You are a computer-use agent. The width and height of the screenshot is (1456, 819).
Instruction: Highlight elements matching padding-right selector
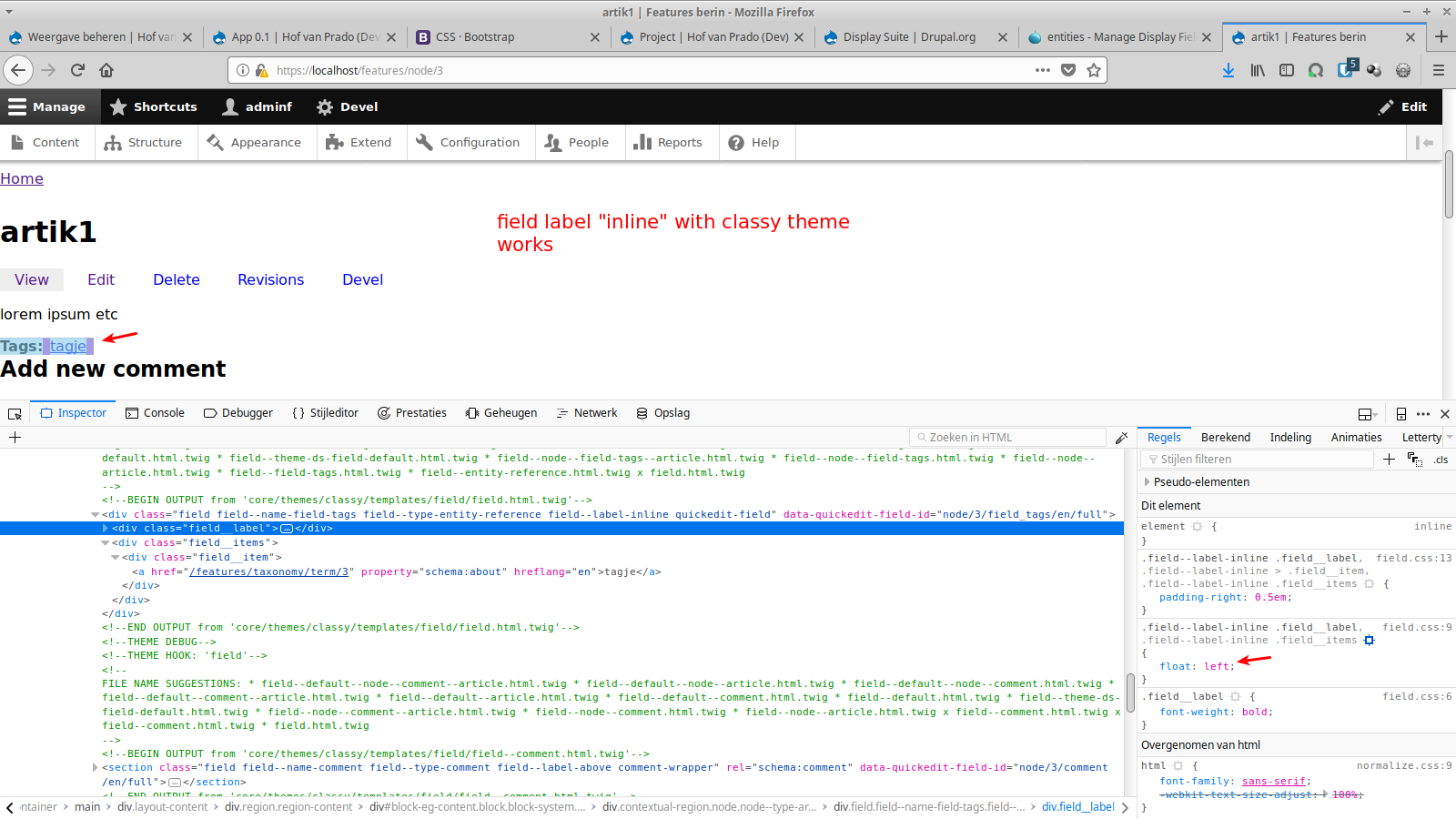coord(1369,584)
